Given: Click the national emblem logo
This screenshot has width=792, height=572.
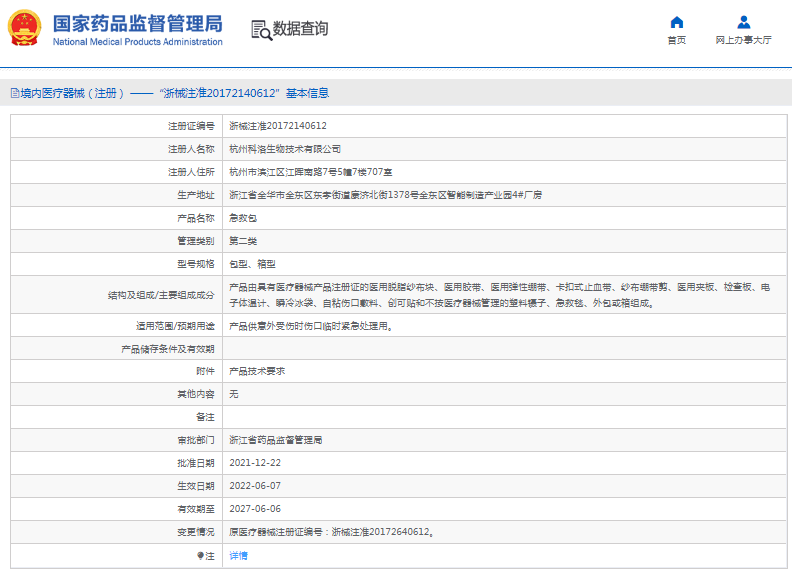Looking at the screenshot, I should (25, 29).
